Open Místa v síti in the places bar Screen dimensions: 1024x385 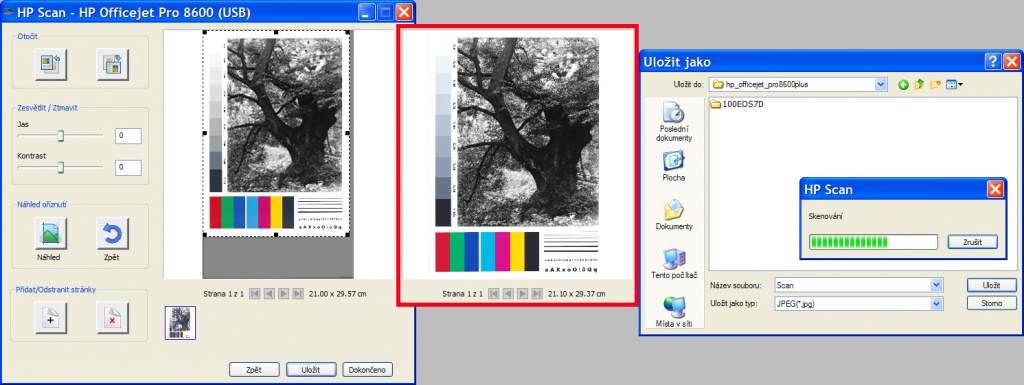[674, 312]
